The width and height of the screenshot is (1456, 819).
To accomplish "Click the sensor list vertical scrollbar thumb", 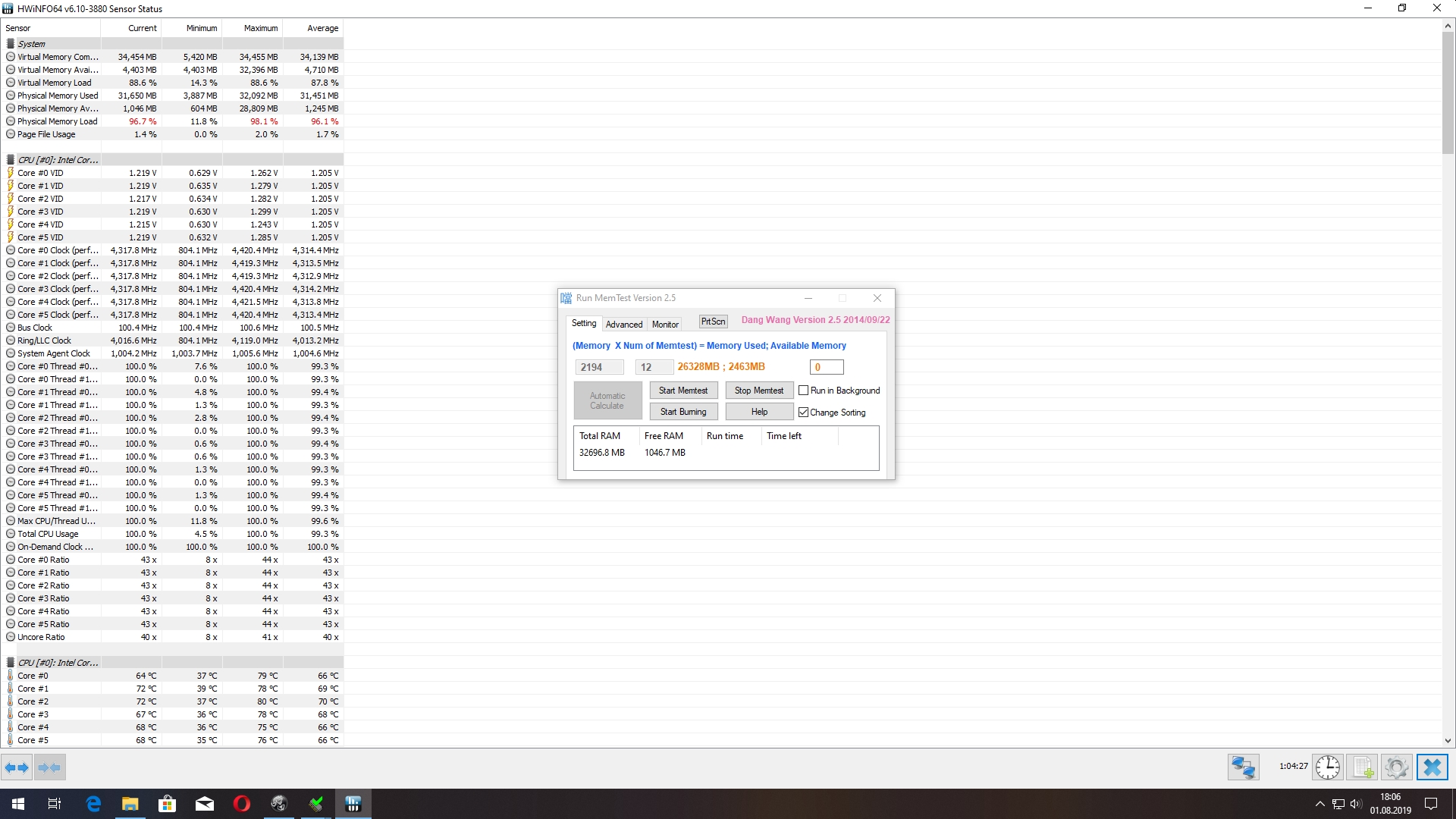I will click(1448, 91).
